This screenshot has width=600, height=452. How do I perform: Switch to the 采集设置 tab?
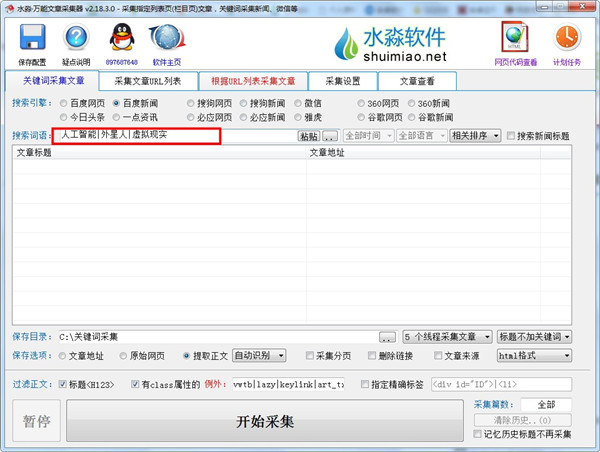click(x=346, y=81)
